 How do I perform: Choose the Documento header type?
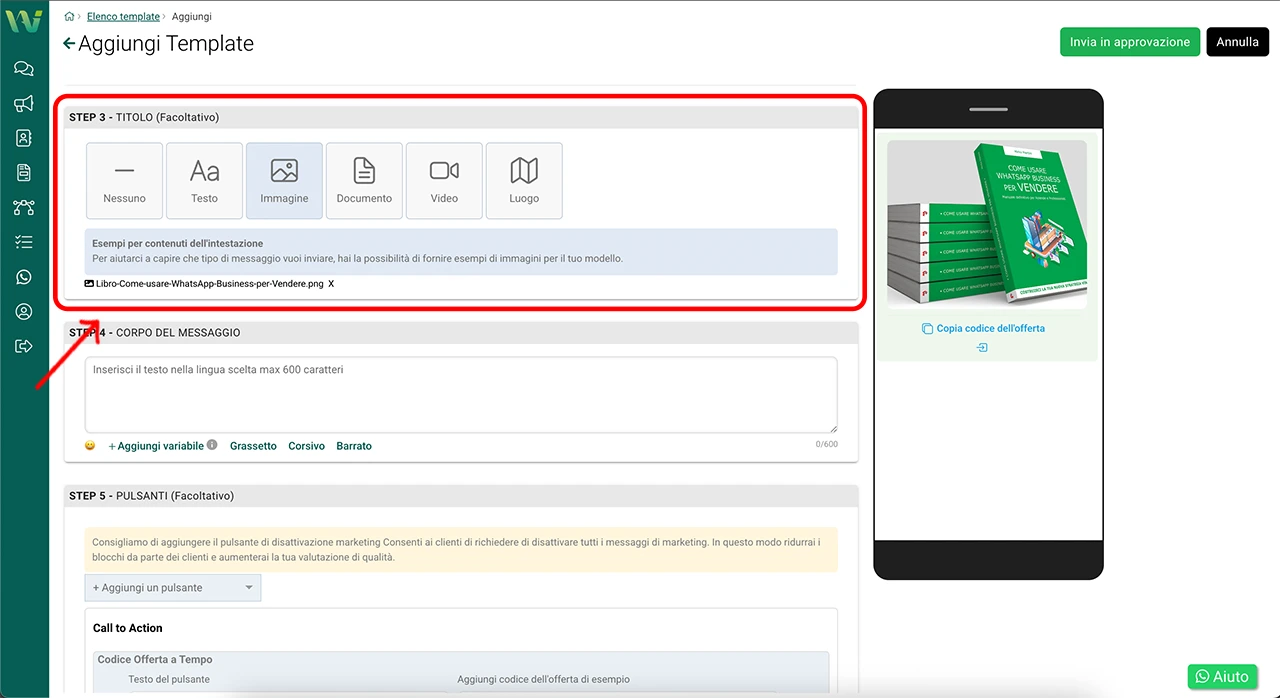(364, 181)
